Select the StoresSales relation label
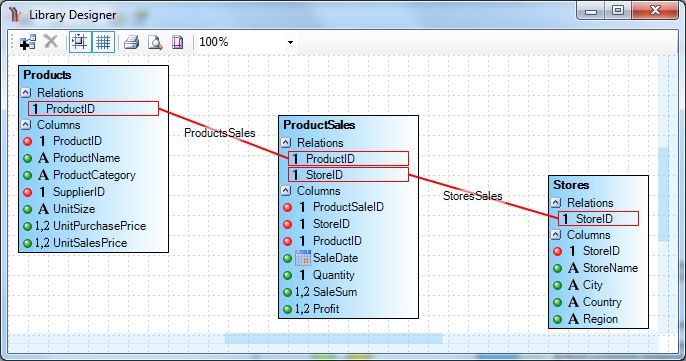Viewport: 686px width, 361px height. [x=472, y=196]
